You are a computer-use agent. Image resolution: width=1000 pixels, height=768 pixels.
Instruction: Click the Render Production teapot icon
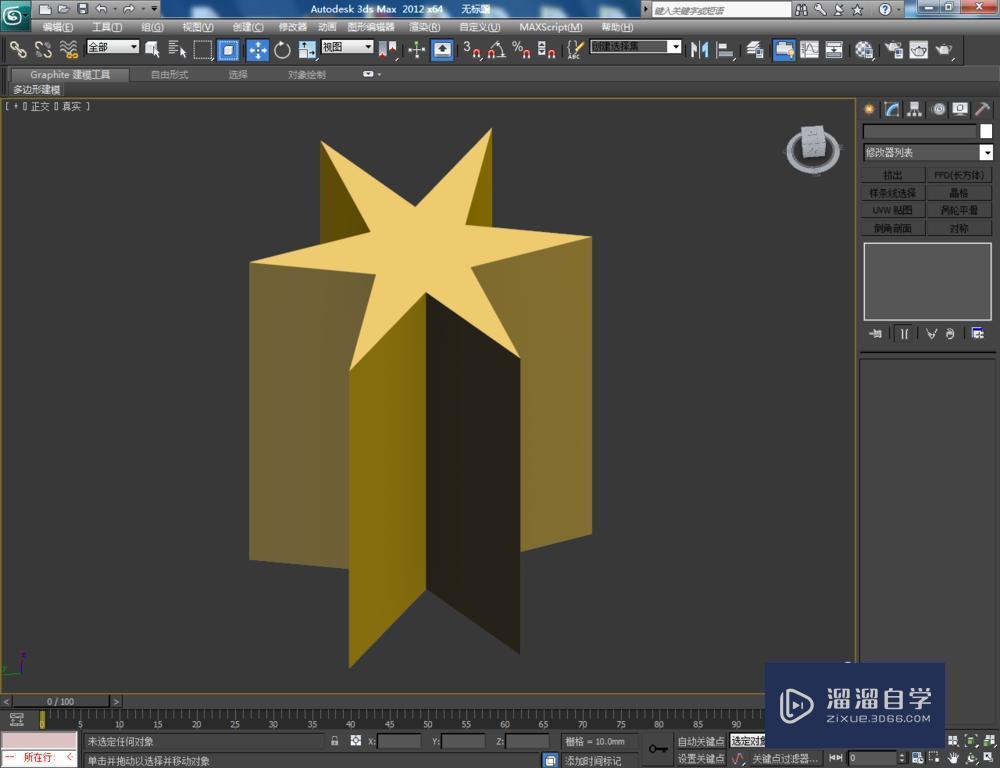pos(943,50)
